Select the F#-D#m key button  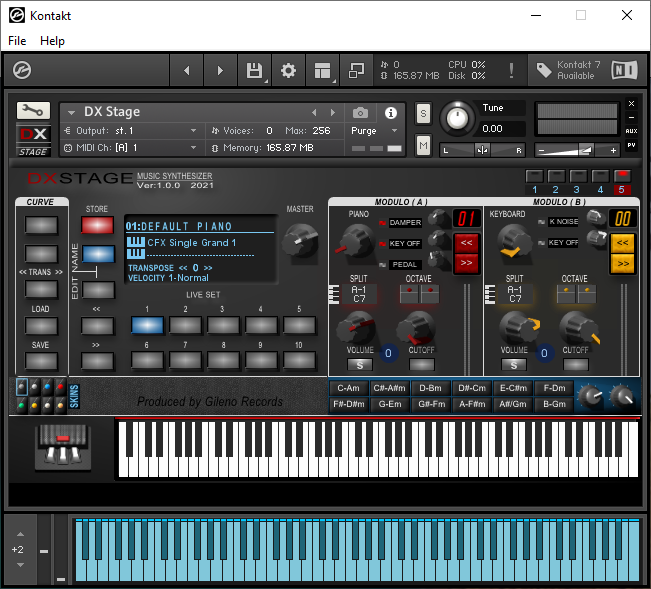[x=348, y=404]
